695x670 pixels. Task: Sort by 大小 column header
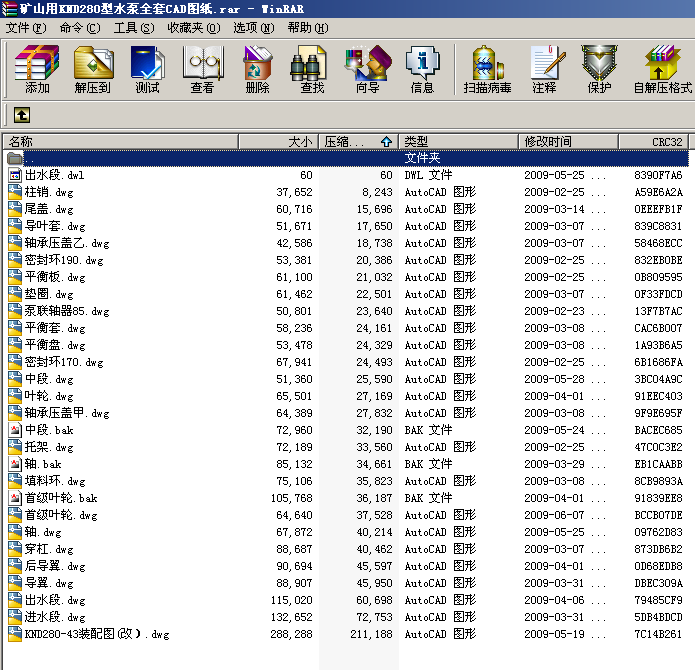pyautogui.click(x=278, y=142)
